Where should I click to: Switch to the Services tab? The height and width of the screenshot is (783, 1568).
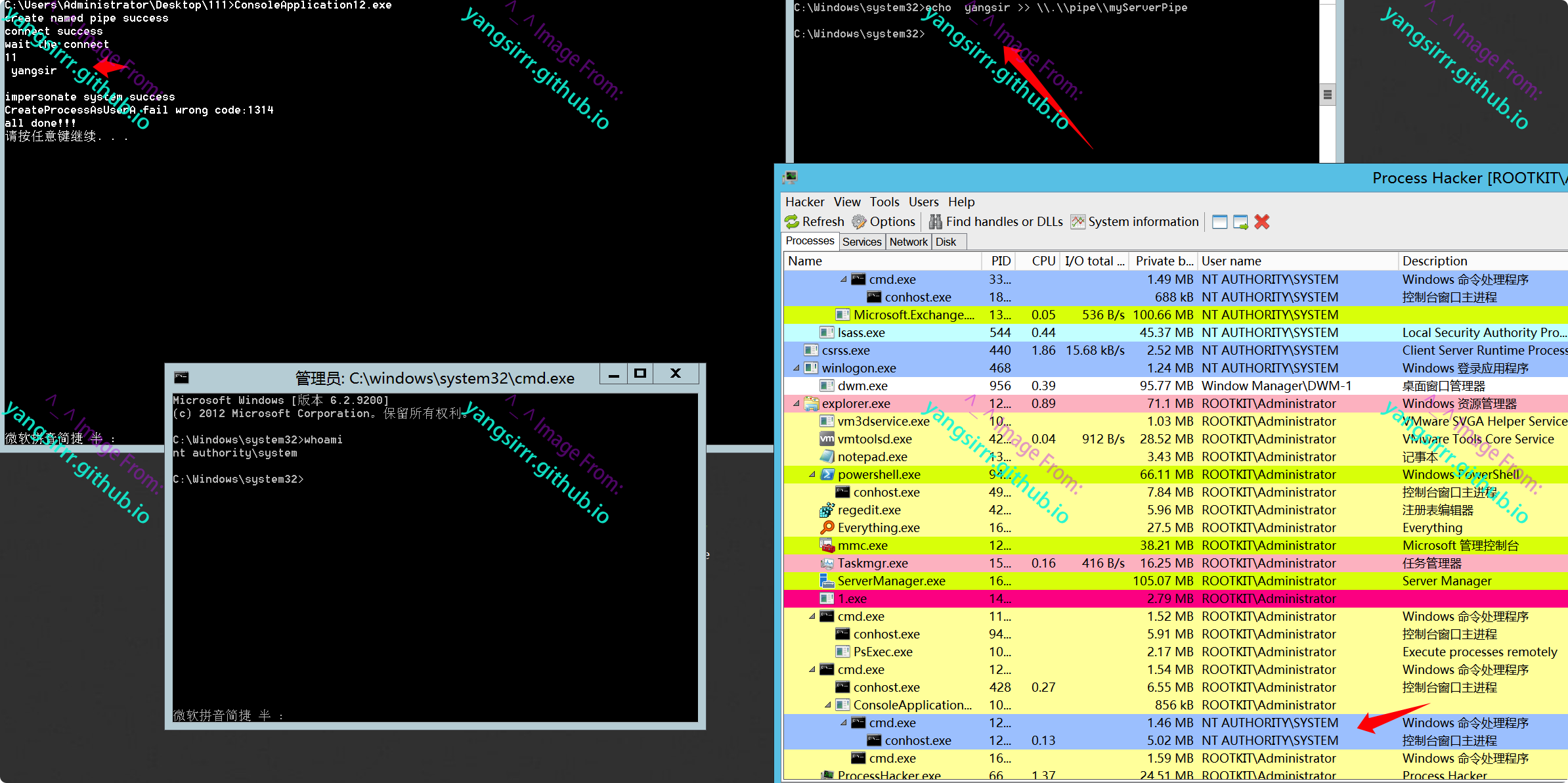click(861, 242)
